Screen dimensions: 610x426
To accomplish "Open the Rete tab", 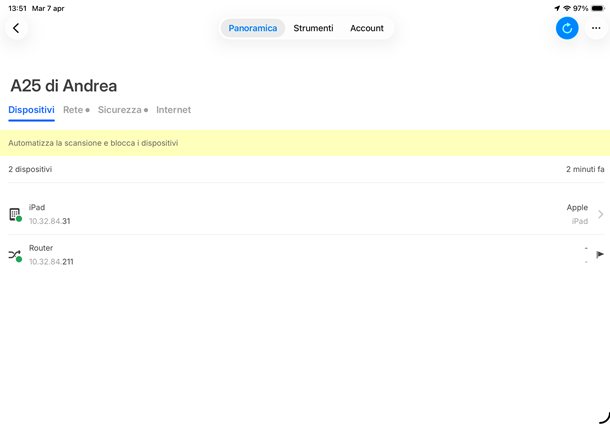I will click(x=76, y=110).
